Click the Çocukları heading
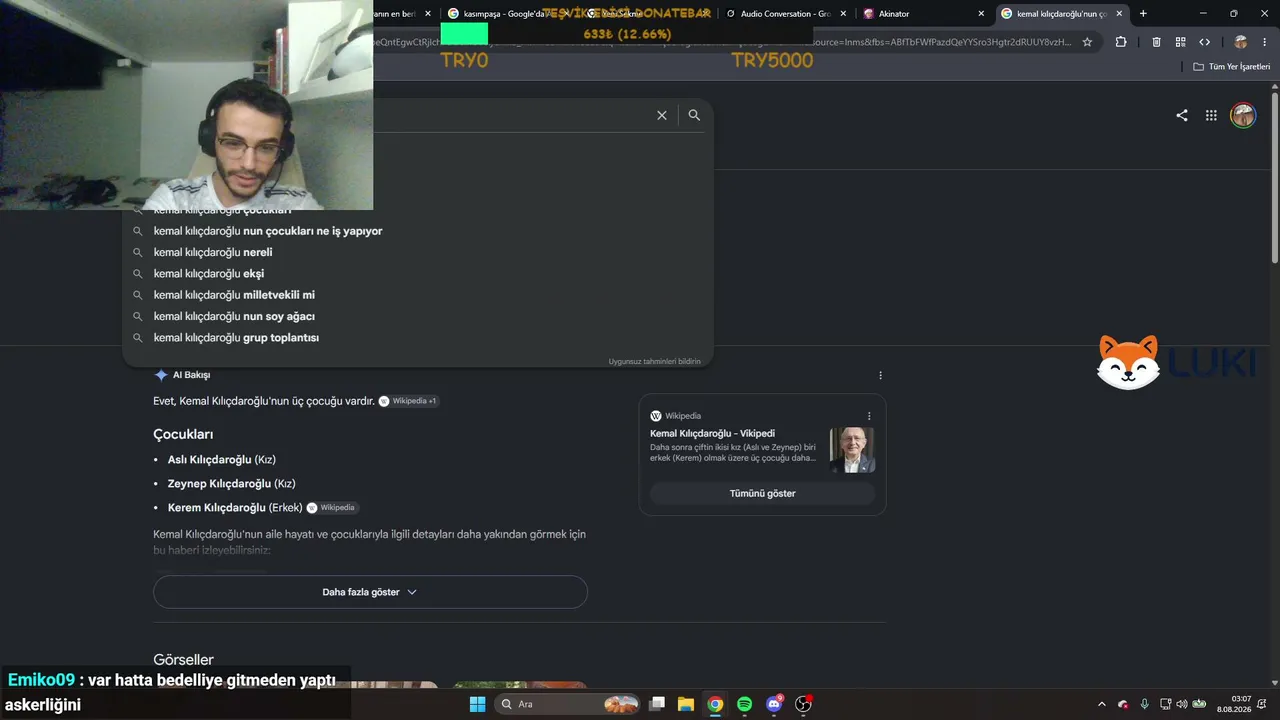Image resolution: width=1280 pixels, height=720 pixels. (183, 434)
